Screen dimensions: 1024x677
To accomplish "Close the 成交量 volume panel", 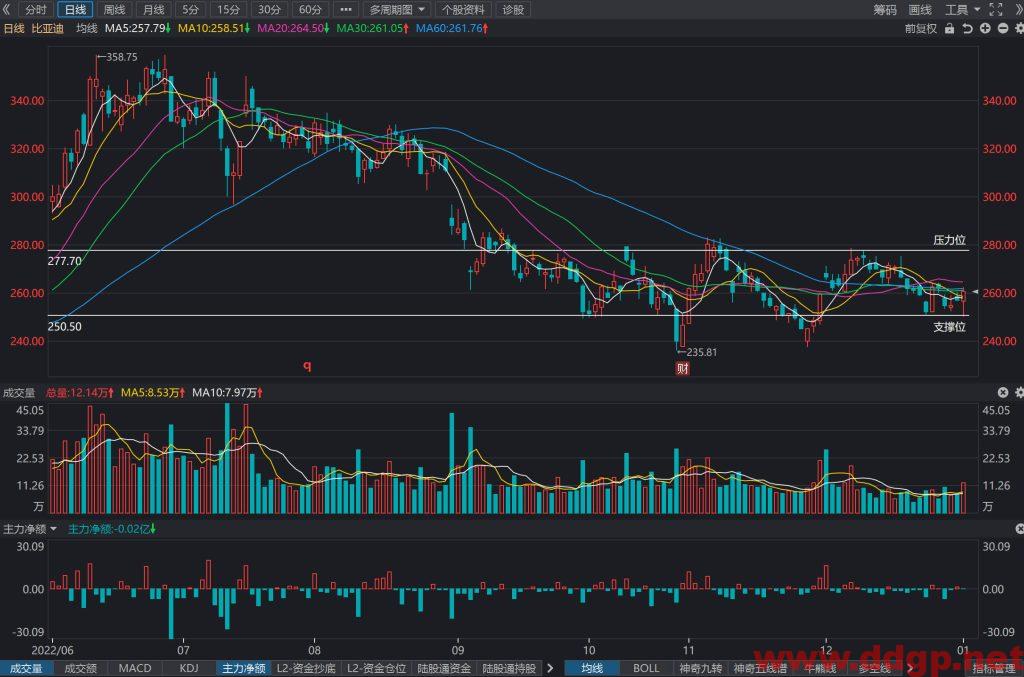I will 1003,392.
